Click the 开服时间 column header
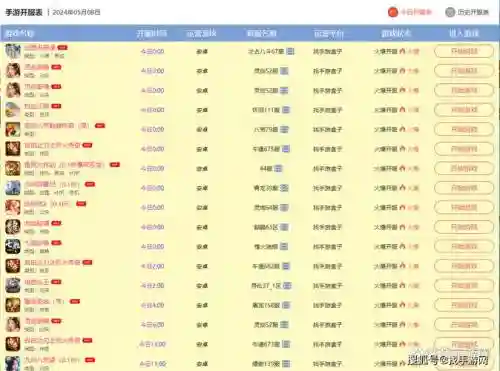500x371 pixels. [x=152, y=33]
